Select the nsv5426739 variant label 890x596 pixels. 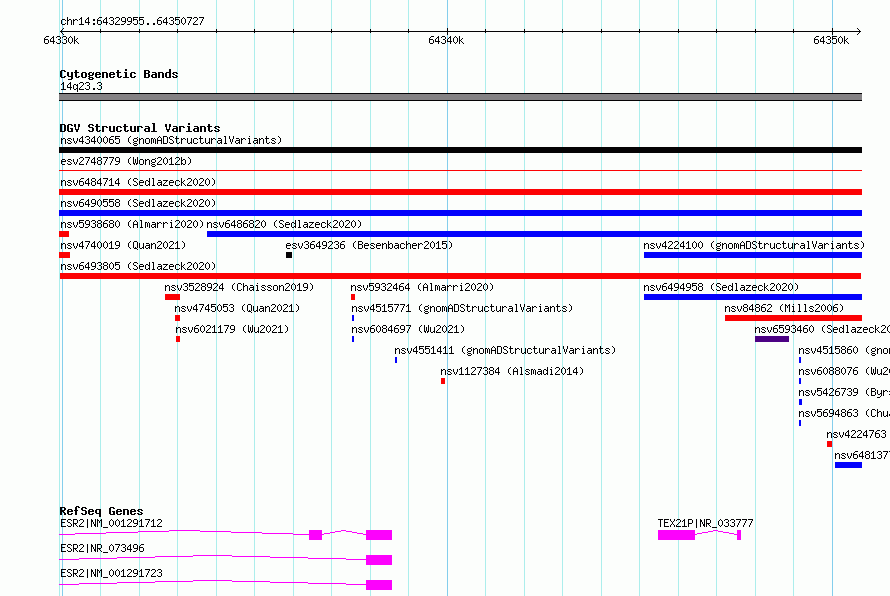tap(844, 392)
